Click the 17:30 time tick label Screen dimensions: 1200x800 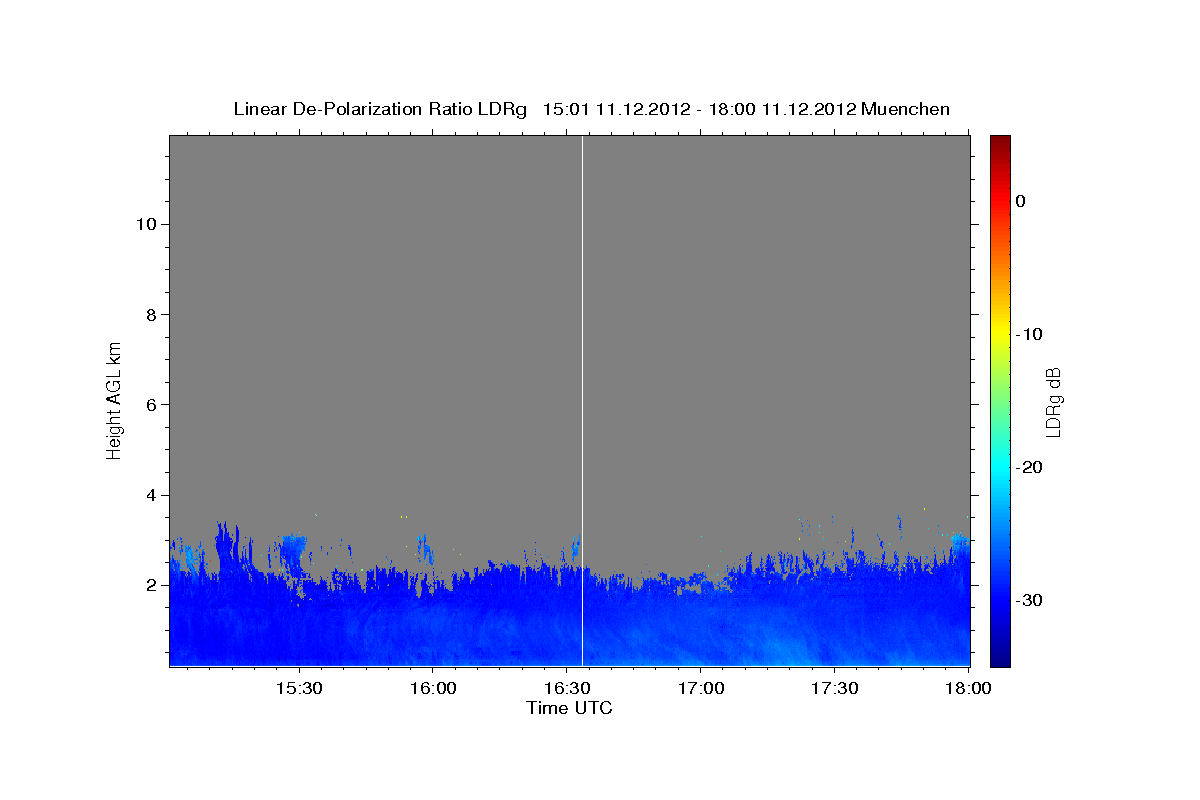pyautogui.click(x=834, y=688)
